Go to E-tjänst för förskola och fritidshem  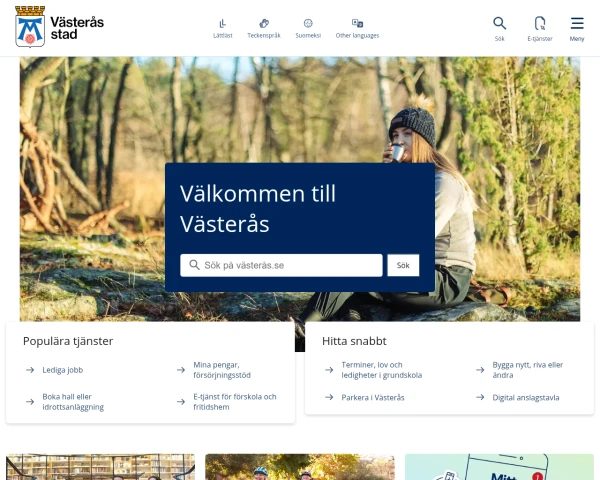(x=235, y=402)
